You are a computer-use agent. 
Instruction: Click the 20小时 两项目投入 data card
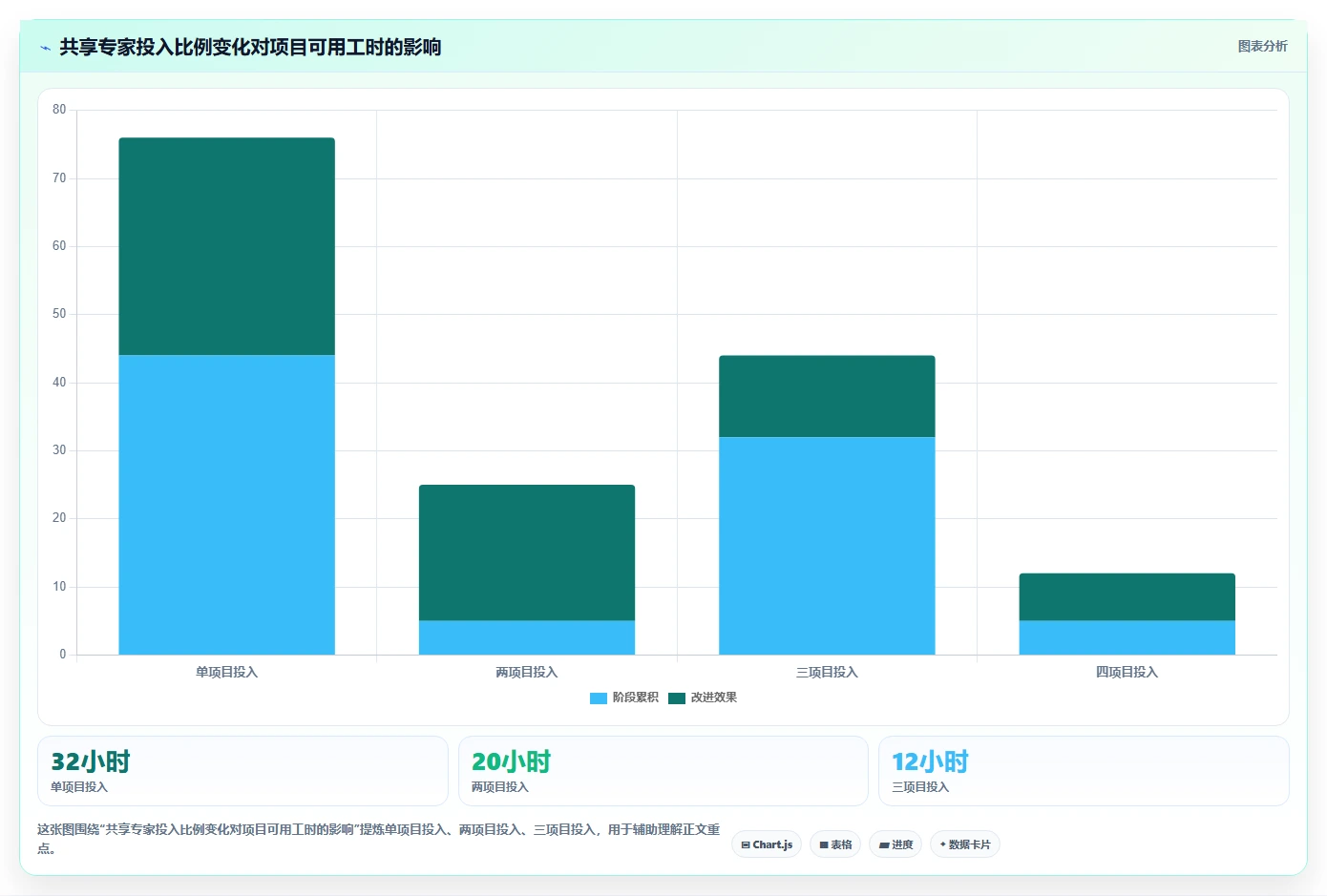[x=663, y=771]
